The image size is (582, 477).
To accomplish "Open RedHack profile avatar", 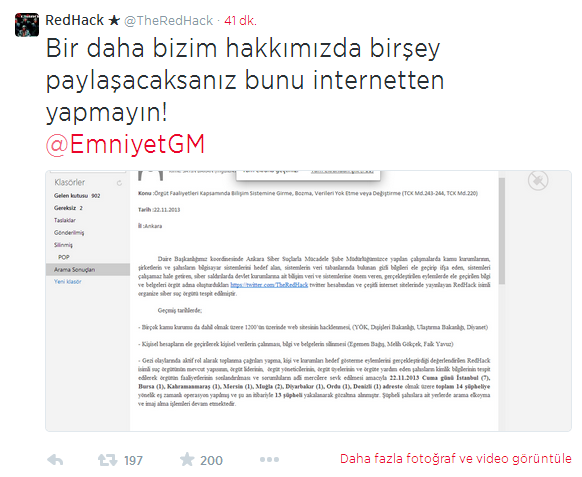I will click(27, 25).
